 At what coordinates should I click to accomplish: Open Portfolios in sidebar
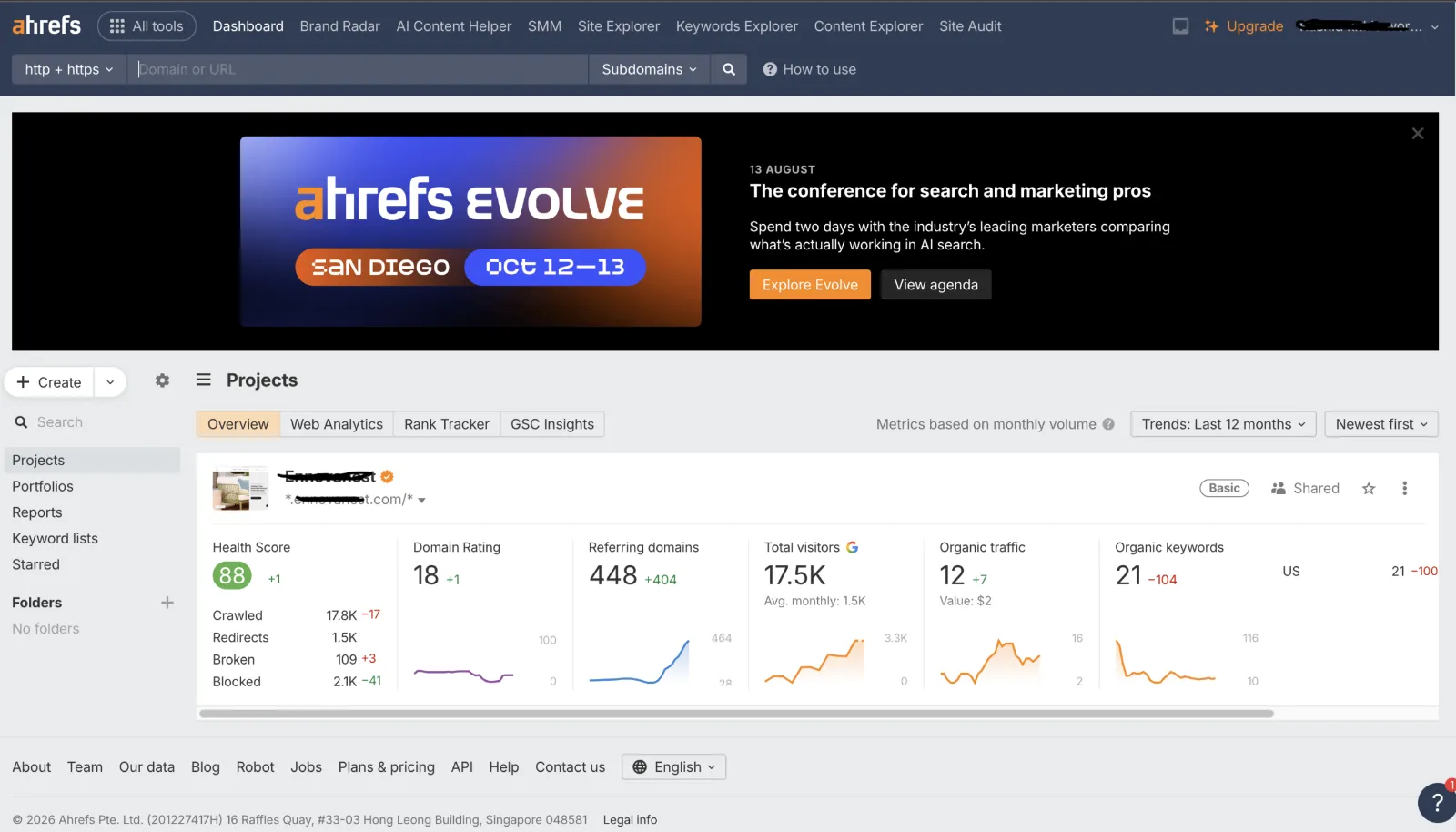coord(43,487)
